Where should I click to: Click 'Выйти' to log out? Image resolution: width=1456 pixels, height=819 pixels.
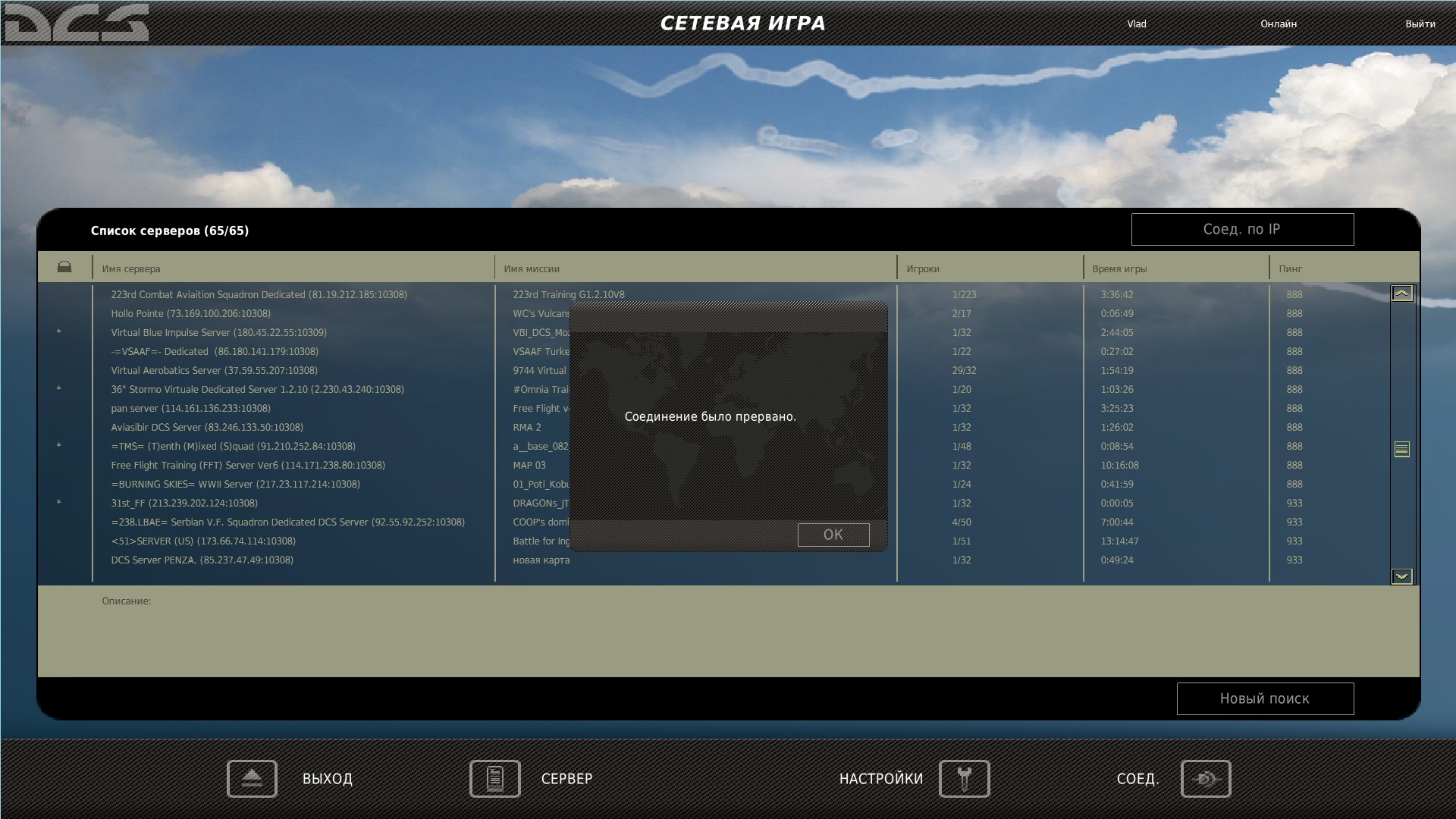click(1420, 24)
